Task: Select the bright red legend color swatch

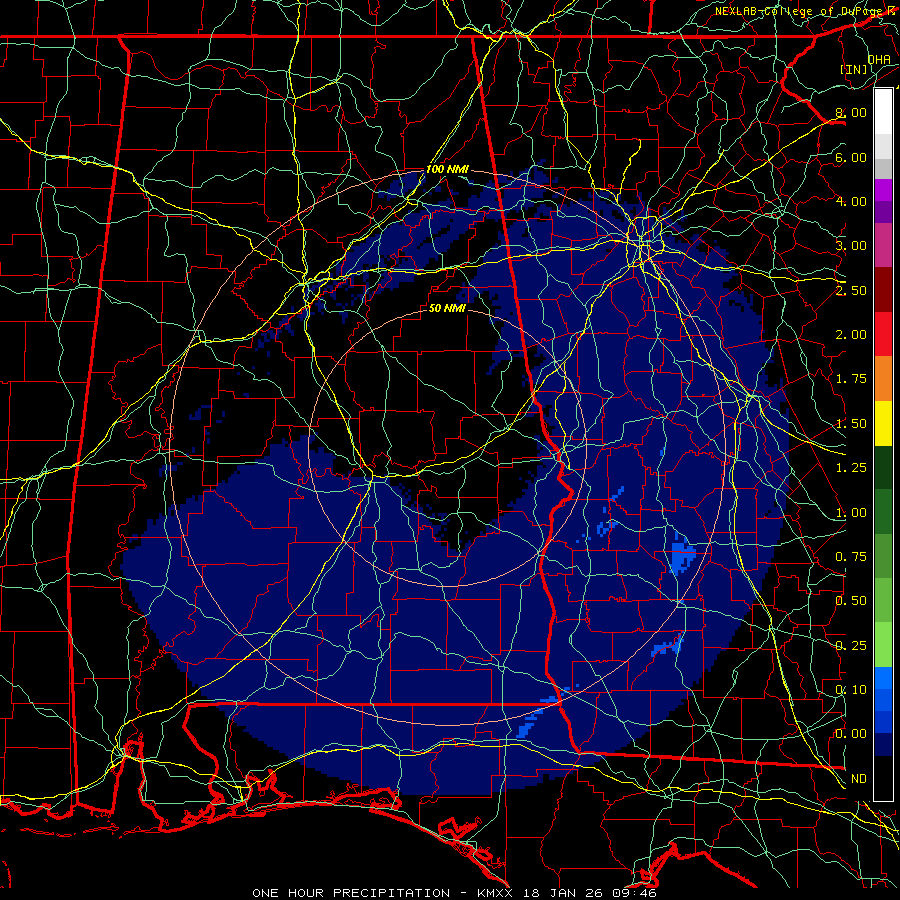Action: coord(883,335)
